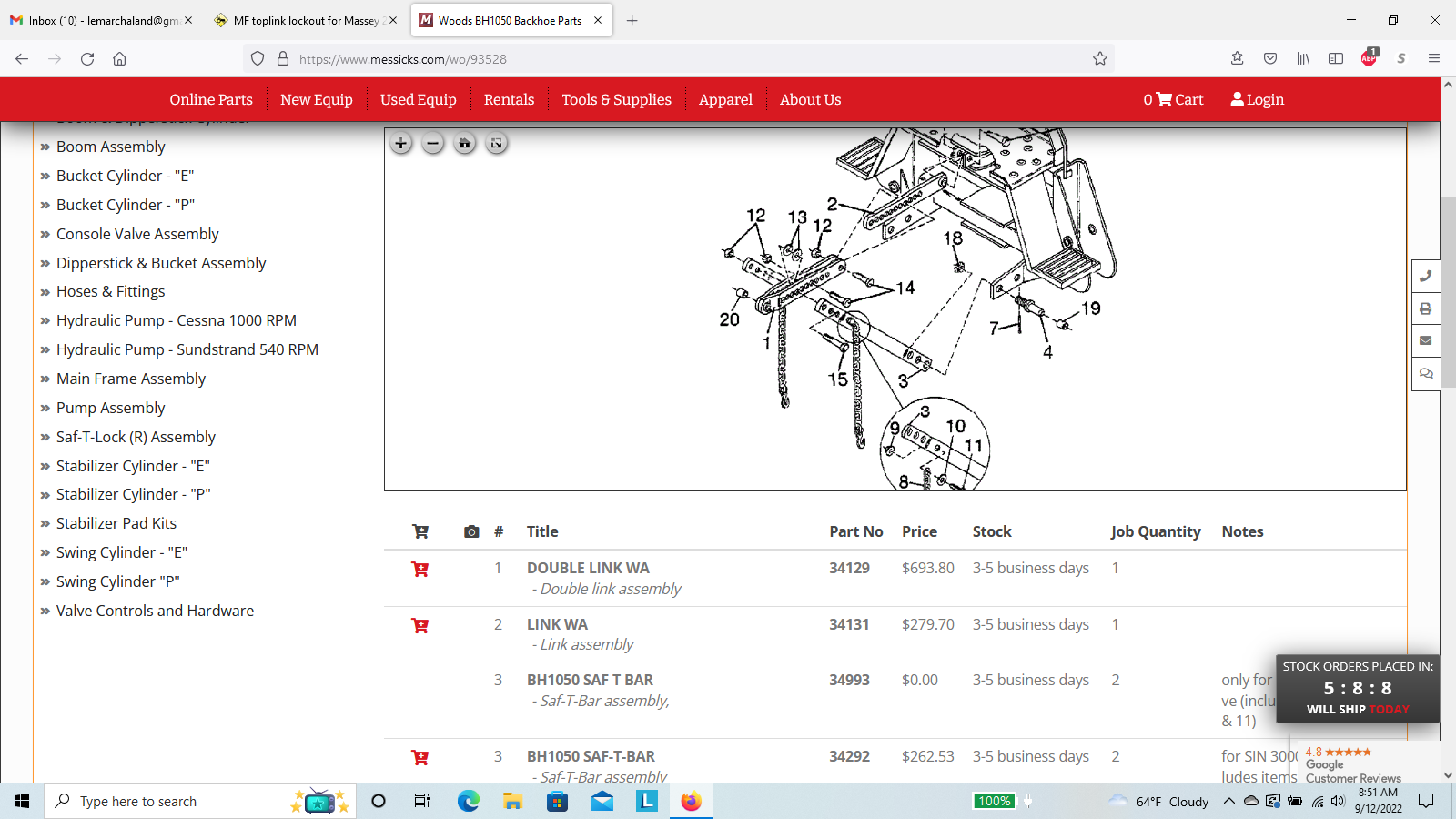Screen dimensions: 1456x819
Task: Switch to MF toplink lockout tab
Action: [305, 20]
